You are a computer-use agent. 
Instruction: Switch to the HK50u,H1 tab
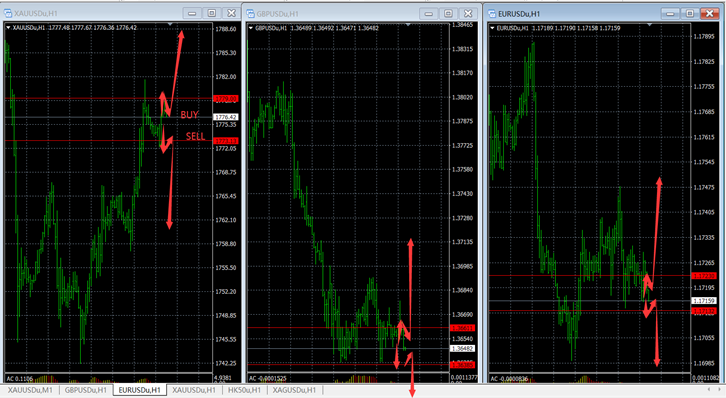(244, 390)
